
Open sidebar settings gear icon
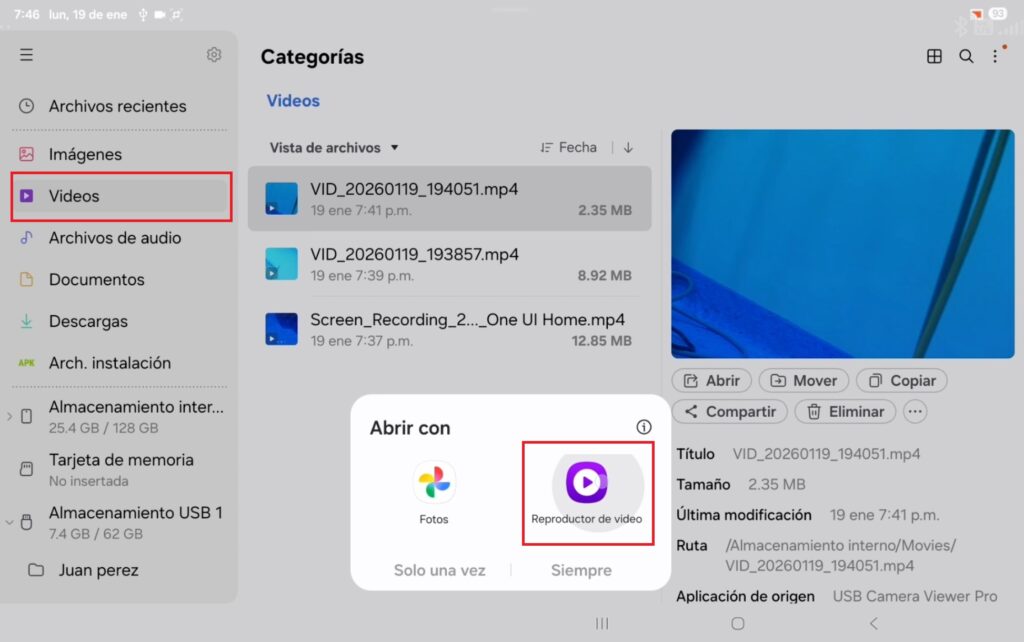[x=214, y=55]
